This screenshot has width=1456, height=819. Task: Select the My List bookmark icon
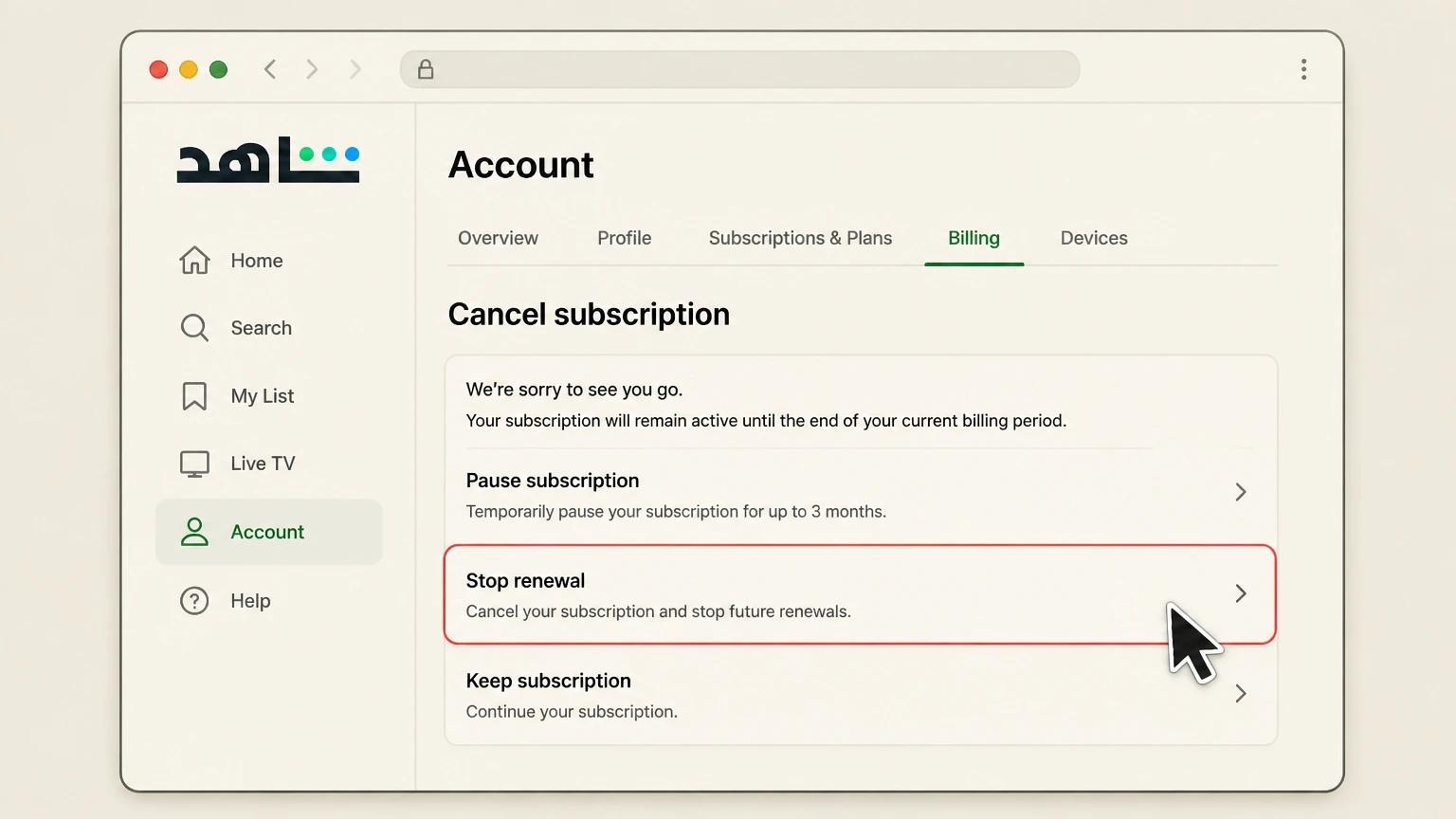(x=194, y=396)
